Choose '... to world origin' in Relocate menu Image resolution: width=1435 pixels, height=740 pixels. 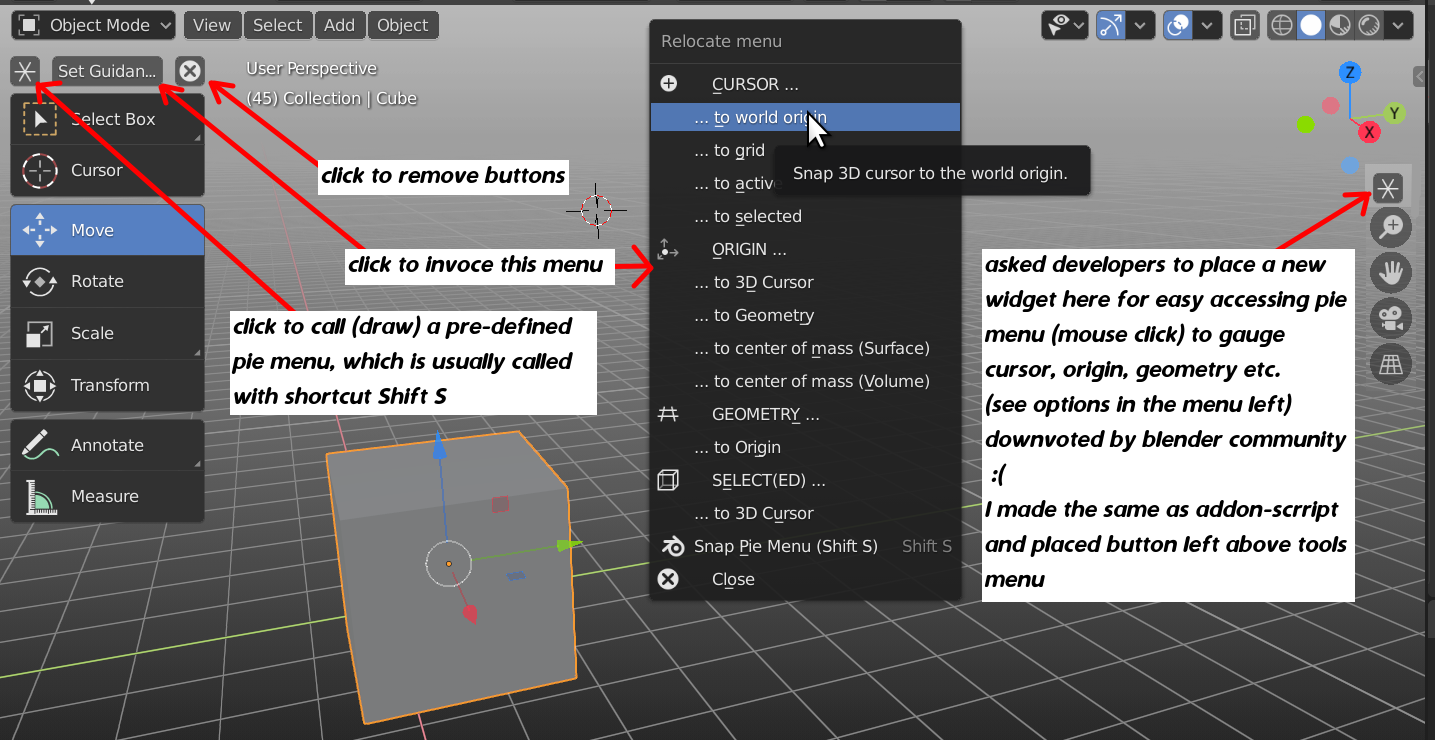click(805, 117)
